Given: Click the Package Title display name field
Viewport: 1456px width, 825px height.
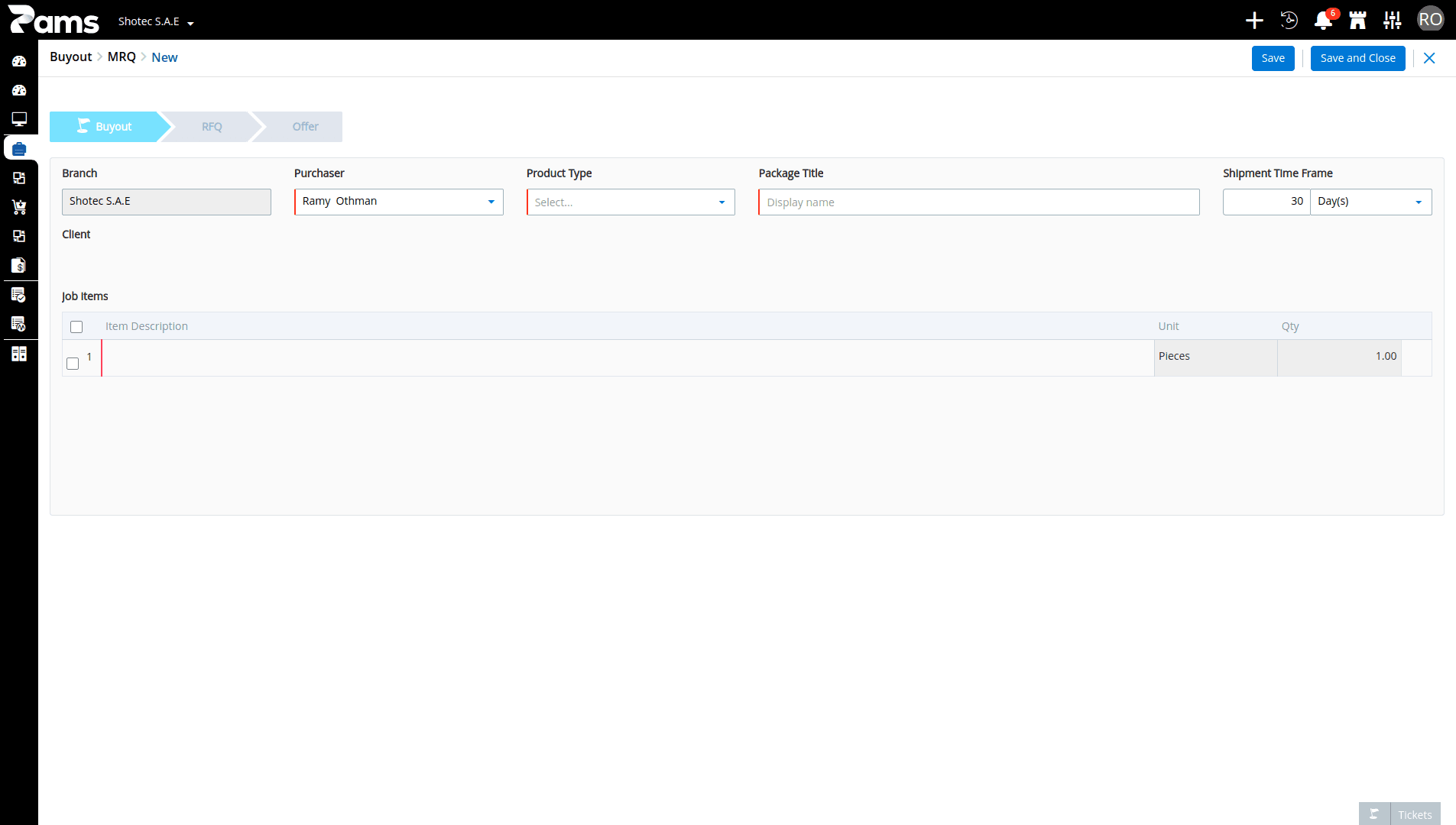Looking at the screenshot, I should (x=979, y=202).
